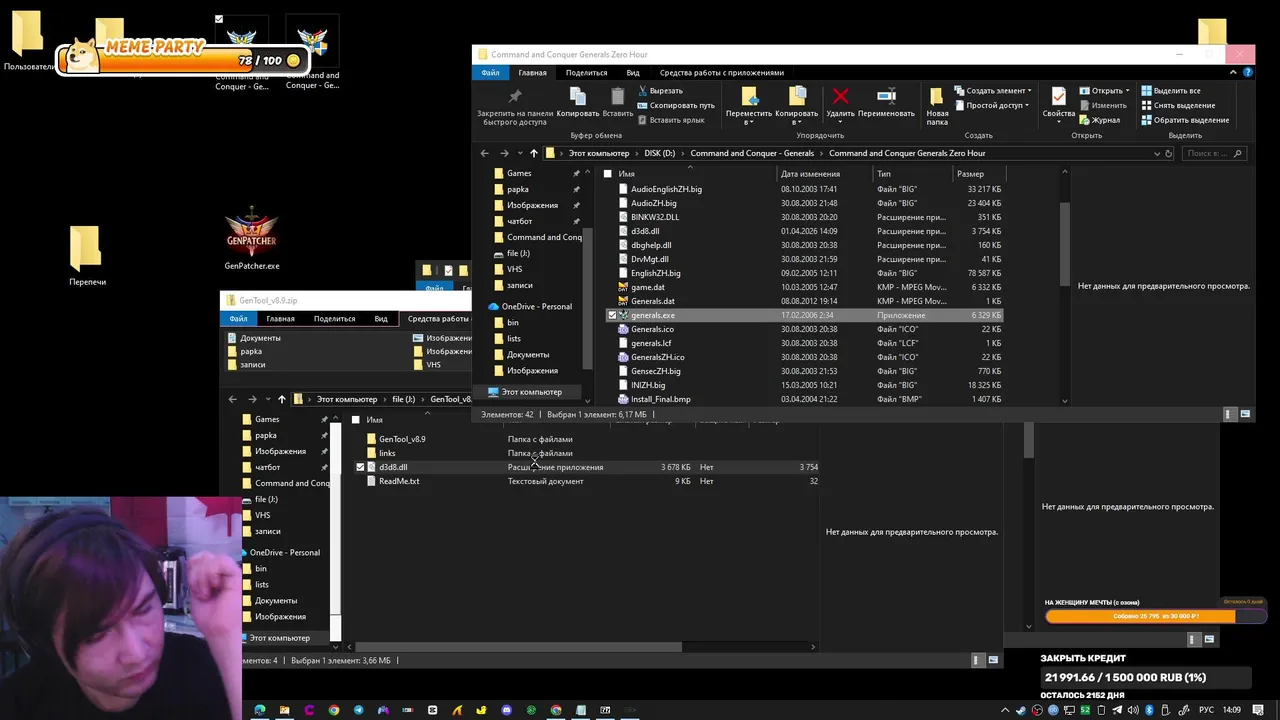Select Перепечи folder on the desktop
The image size is (1280, 720).
coord(87,256)
